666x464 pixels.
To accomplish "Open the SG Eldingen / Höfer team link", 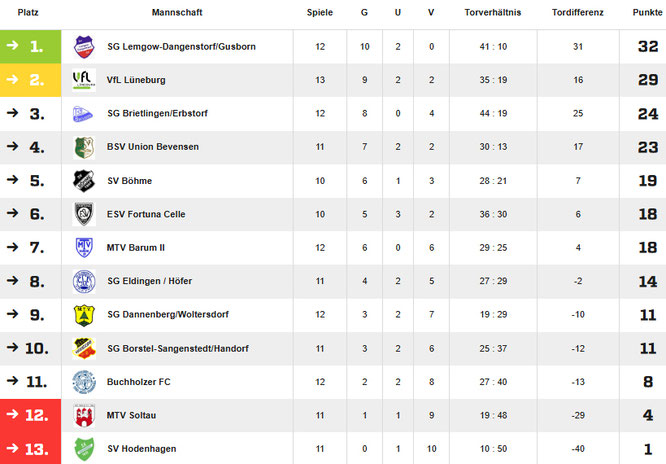I will (x=151, y=281).
